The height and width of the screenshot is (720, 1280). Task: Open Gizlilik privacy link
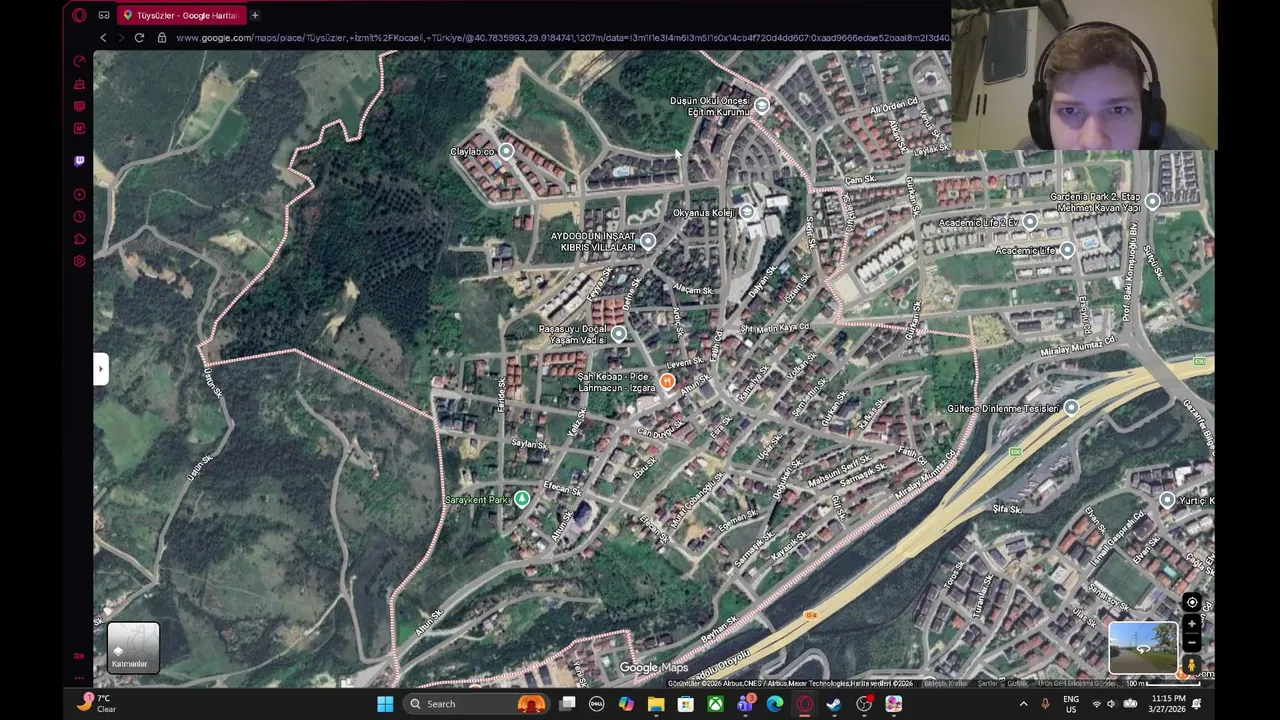click(1016, 683)
